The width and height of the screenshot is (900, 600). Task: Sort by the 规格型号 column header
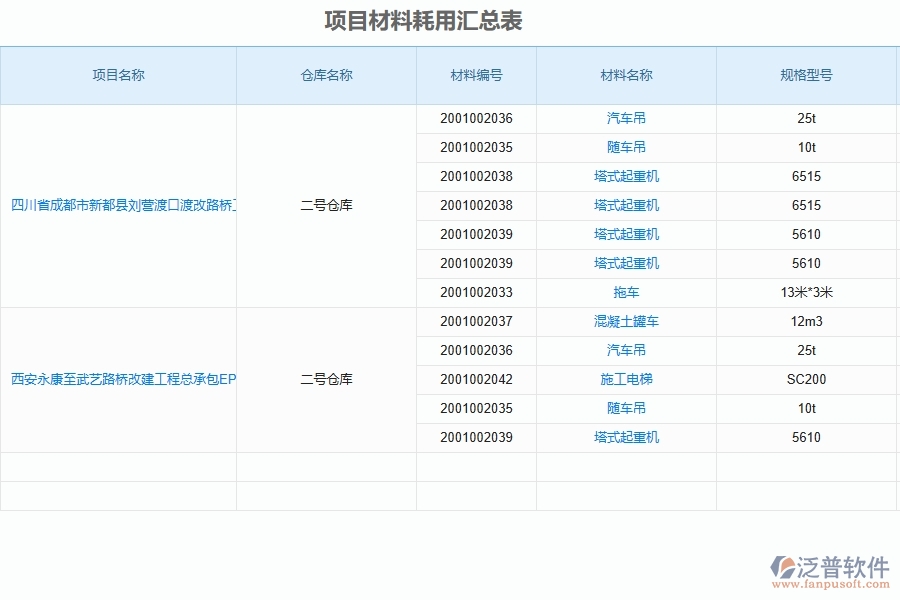click(x=807, y=75)
